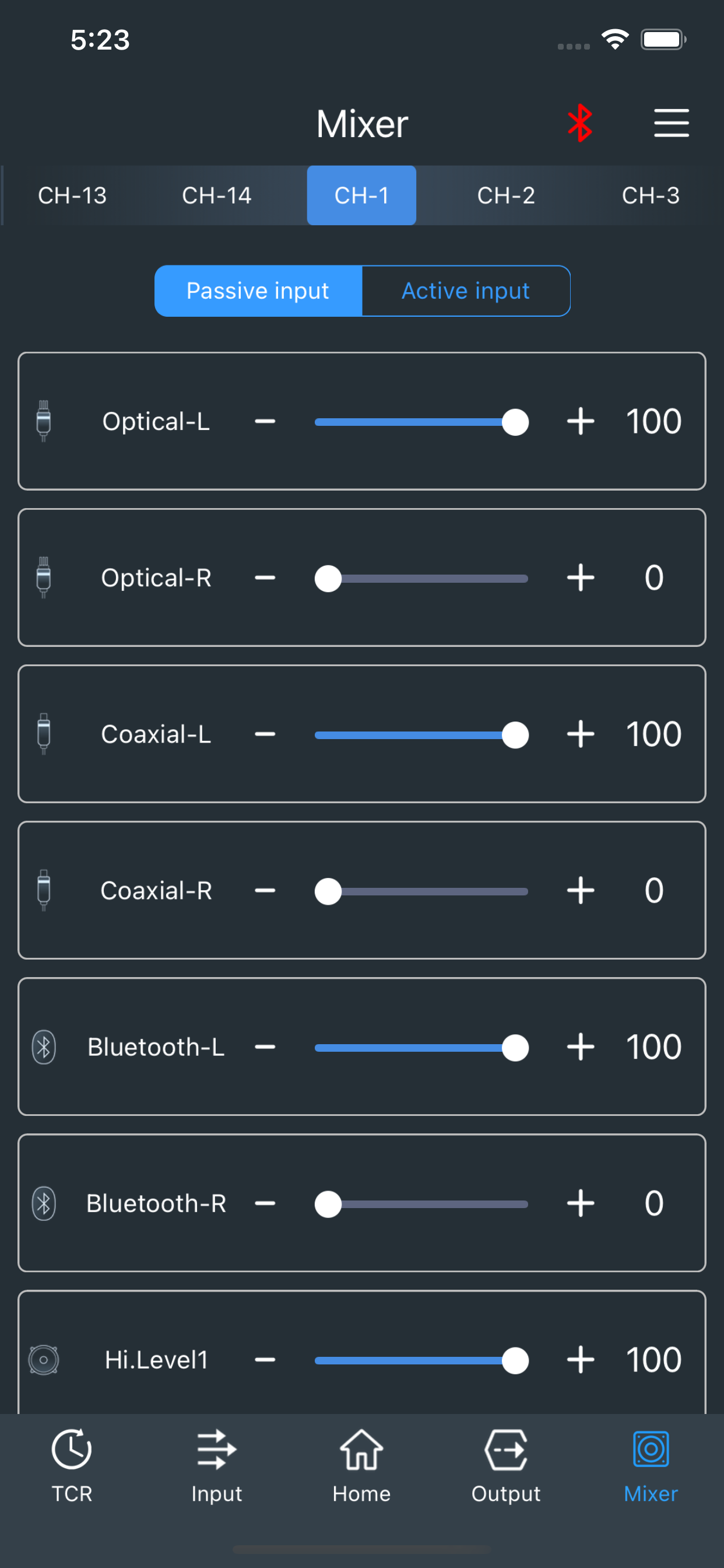The height and width of the screenshot is (1568, 724).
Task: Decrease Optical-L level with minus
Action: coord(265,421)
